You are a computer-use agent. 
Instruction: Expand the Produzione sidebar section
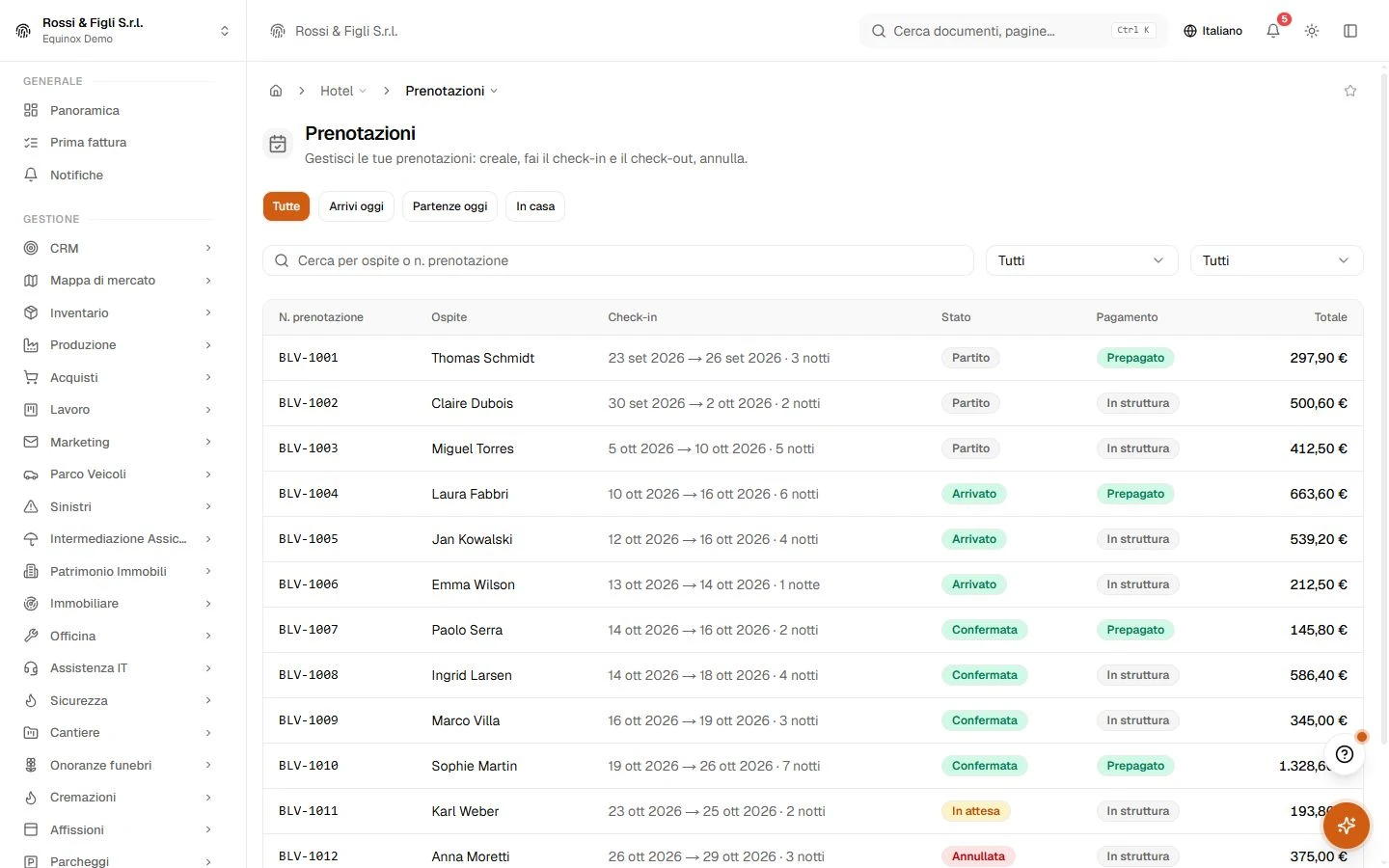point(118,345)
